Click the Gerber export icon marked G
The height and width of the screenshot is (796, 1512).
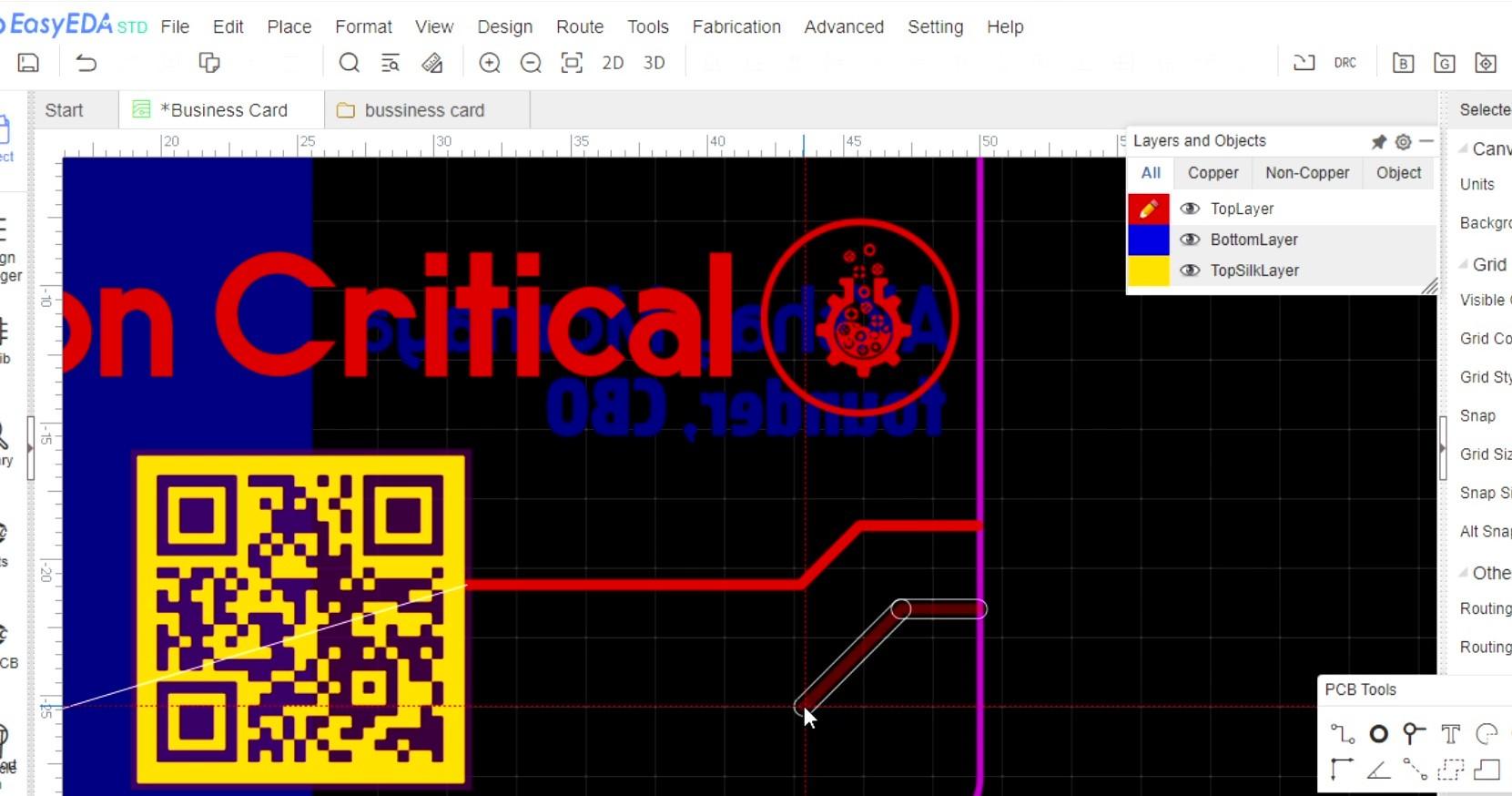(1445, 63)
